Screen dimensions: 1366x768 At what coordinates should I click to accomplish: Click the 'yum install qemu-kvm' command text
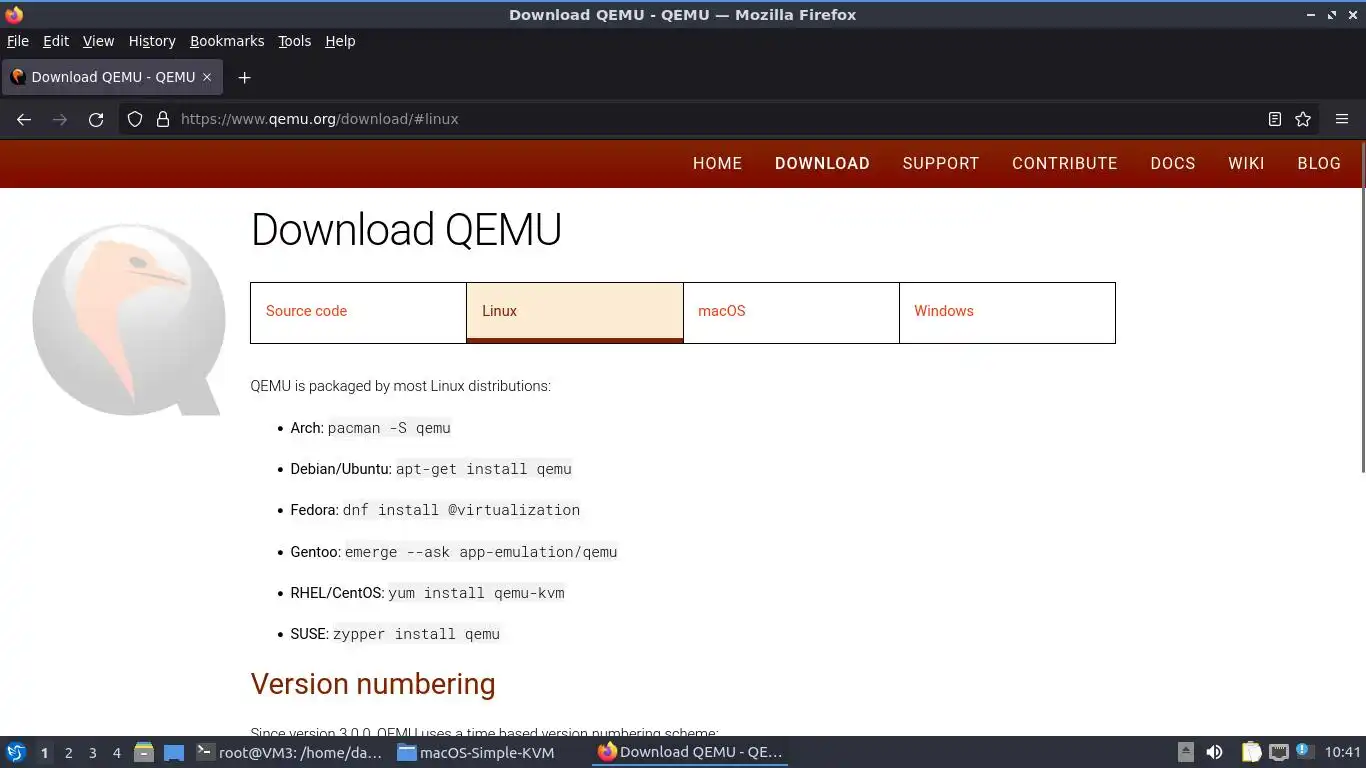pyautogui.click(x=476, y=593)
